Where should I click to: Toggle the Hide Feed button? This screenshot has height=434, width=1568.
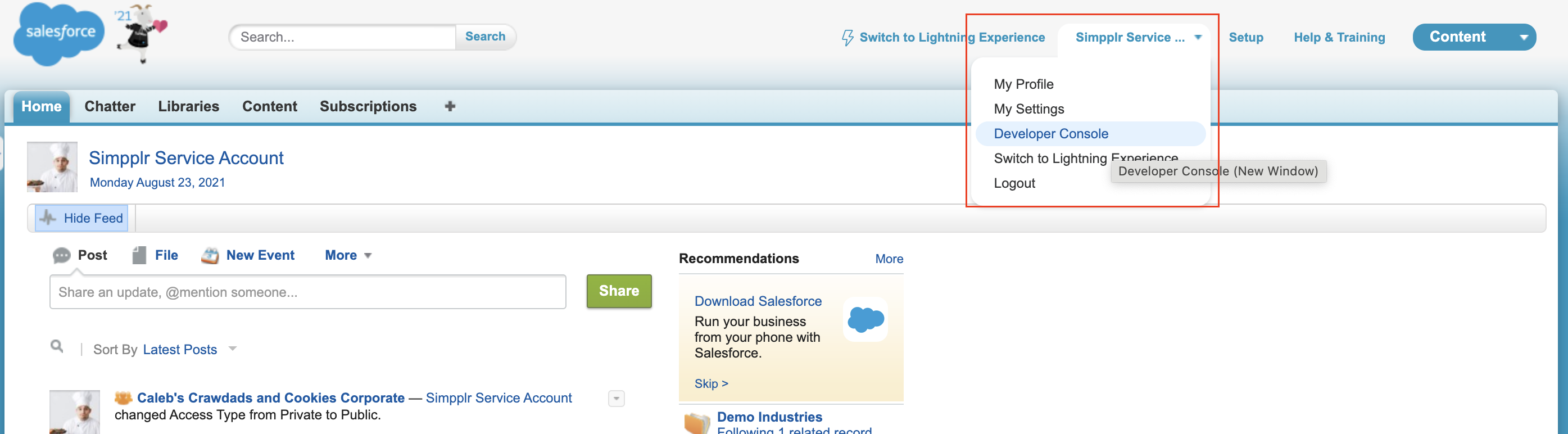(x=81, y=218)
